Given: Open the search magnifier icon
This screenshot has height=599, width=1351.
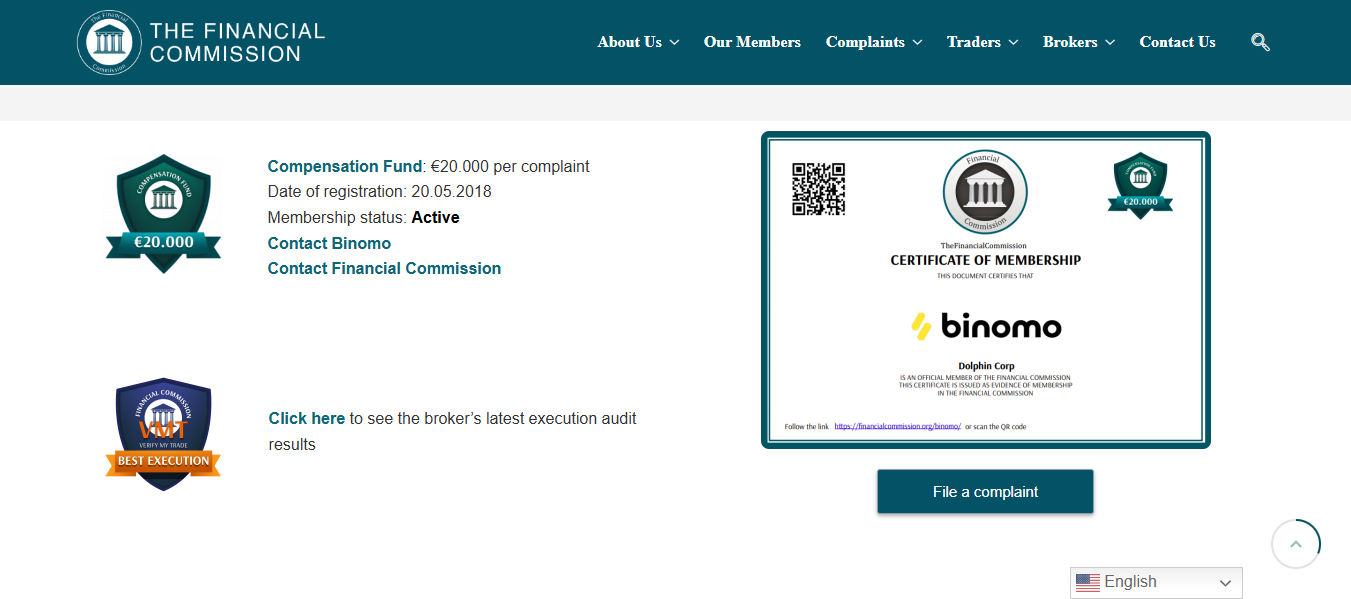Looking at the screenshot, I should coord(1259,41).
